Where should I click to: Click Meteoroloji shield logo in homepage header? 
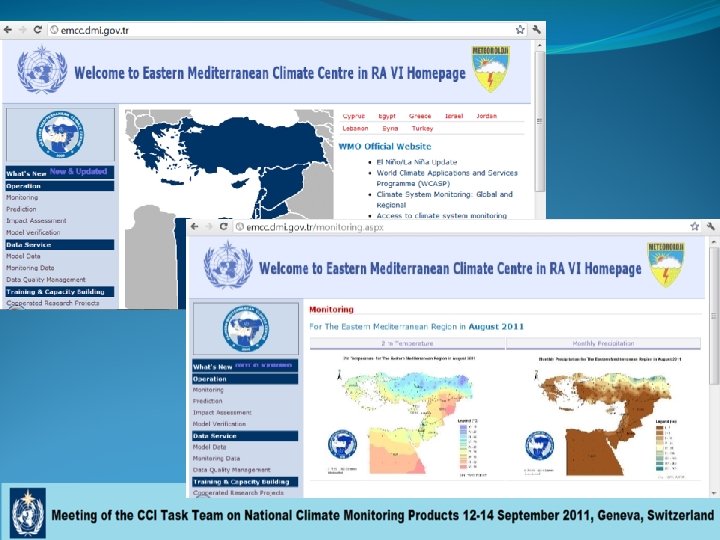coord(491,68)
